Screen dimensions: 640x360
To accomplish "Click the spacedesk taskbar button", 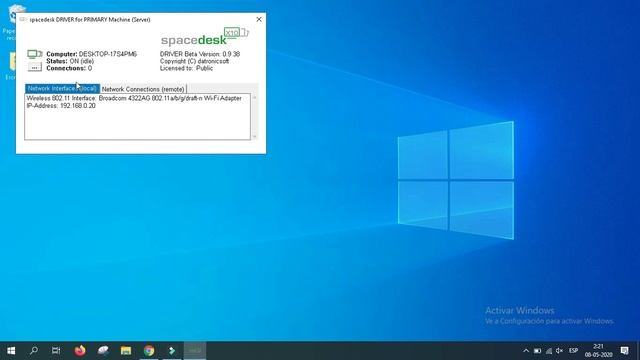I will point(195,351).
